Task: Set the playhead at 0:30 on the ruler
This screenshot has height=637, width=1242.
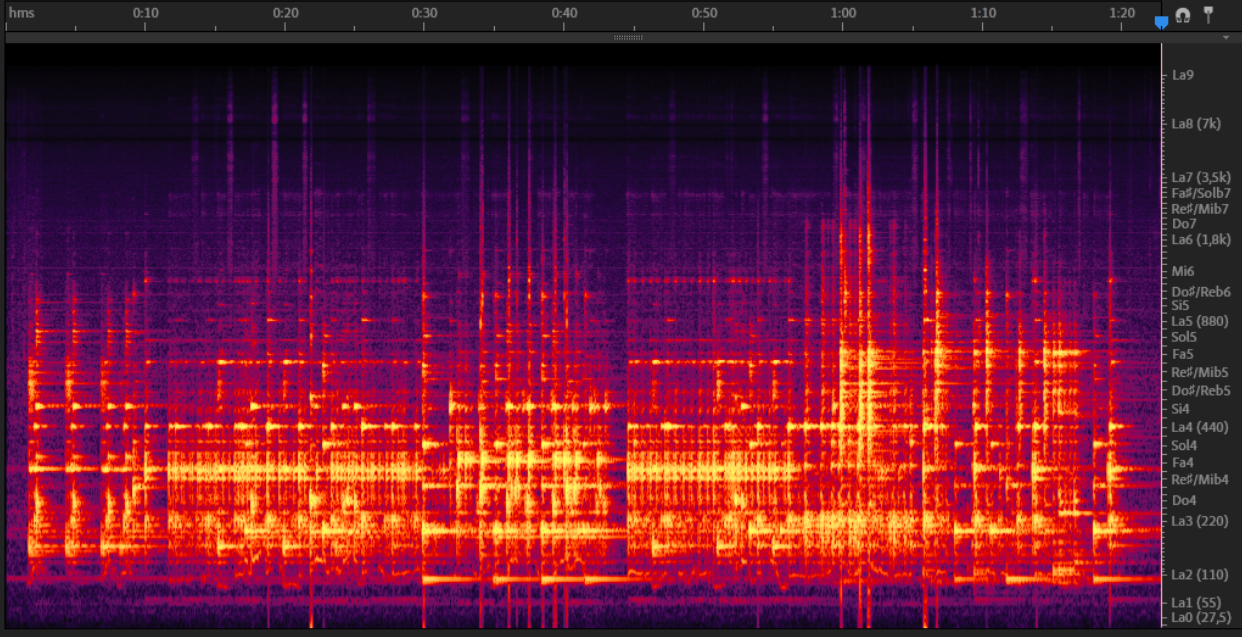Action: pyautogui.click(x=425, y=14)
